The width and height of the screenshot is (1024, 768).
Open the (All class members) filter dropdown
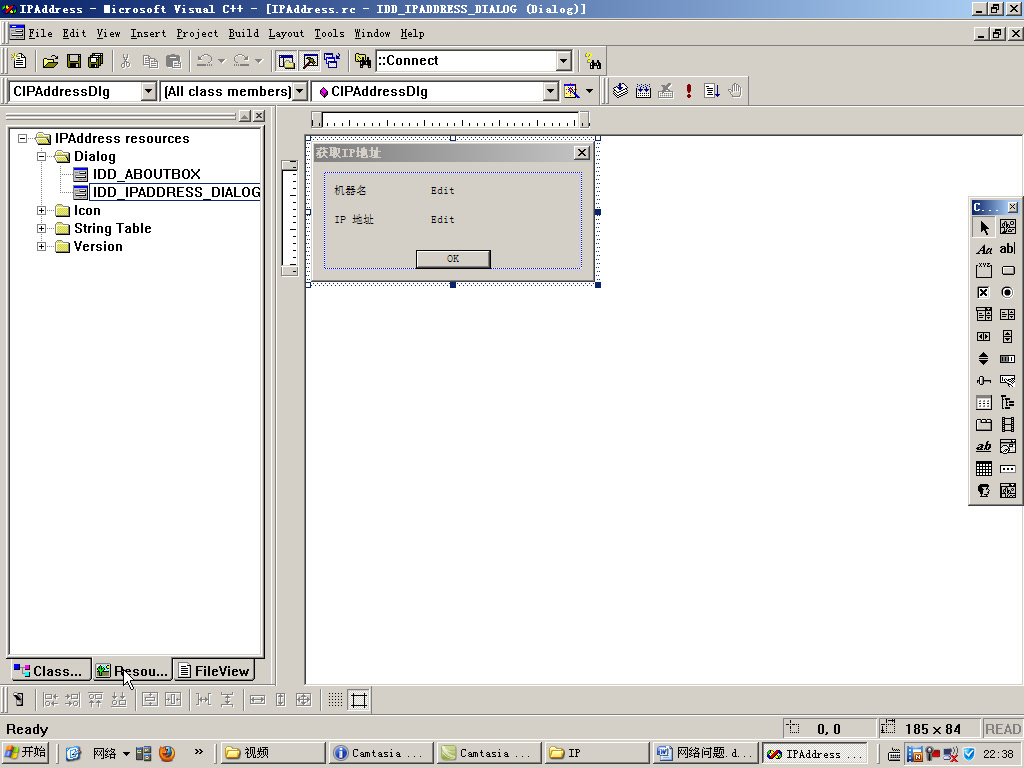[x=300, y=91]
